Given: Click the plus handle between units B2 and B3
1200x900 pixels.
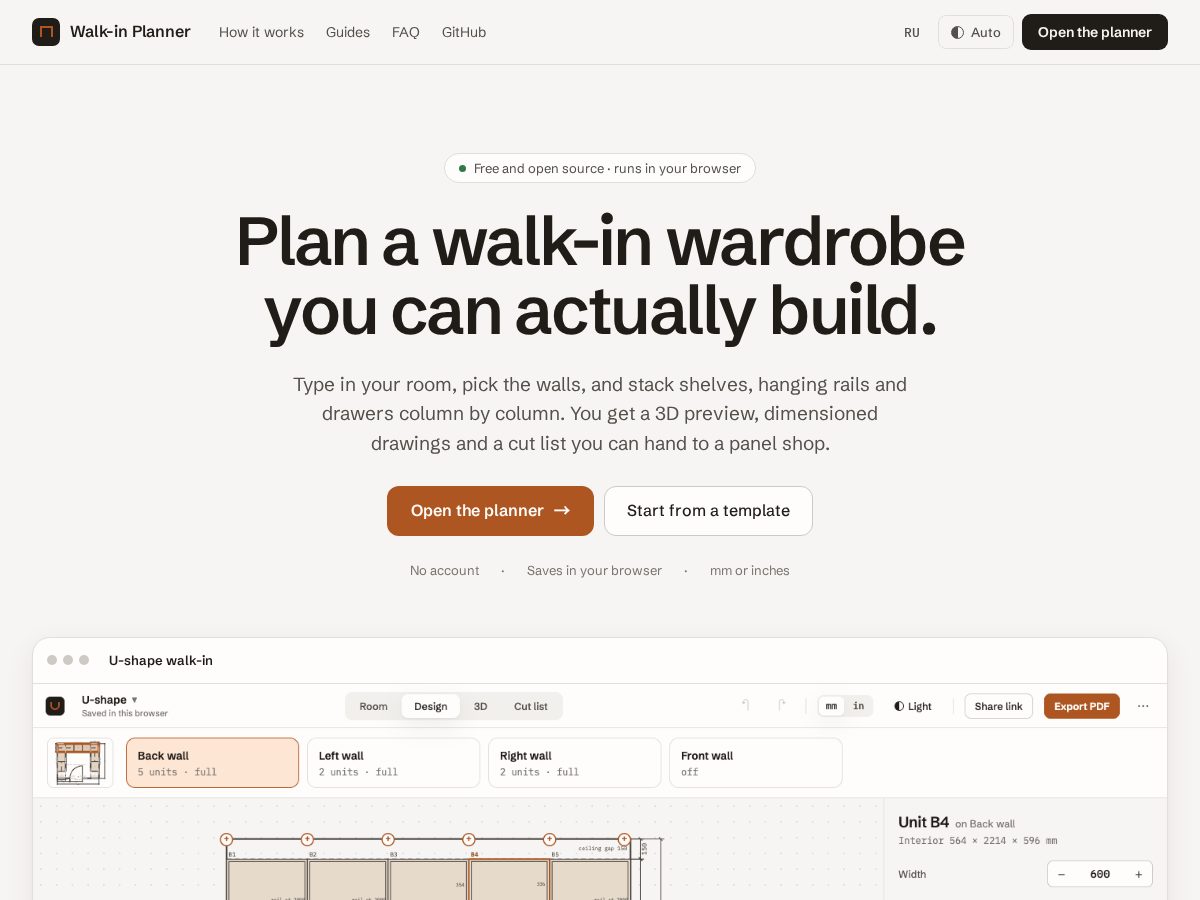Looking at the screenshot, I should [x=388, y=839].
